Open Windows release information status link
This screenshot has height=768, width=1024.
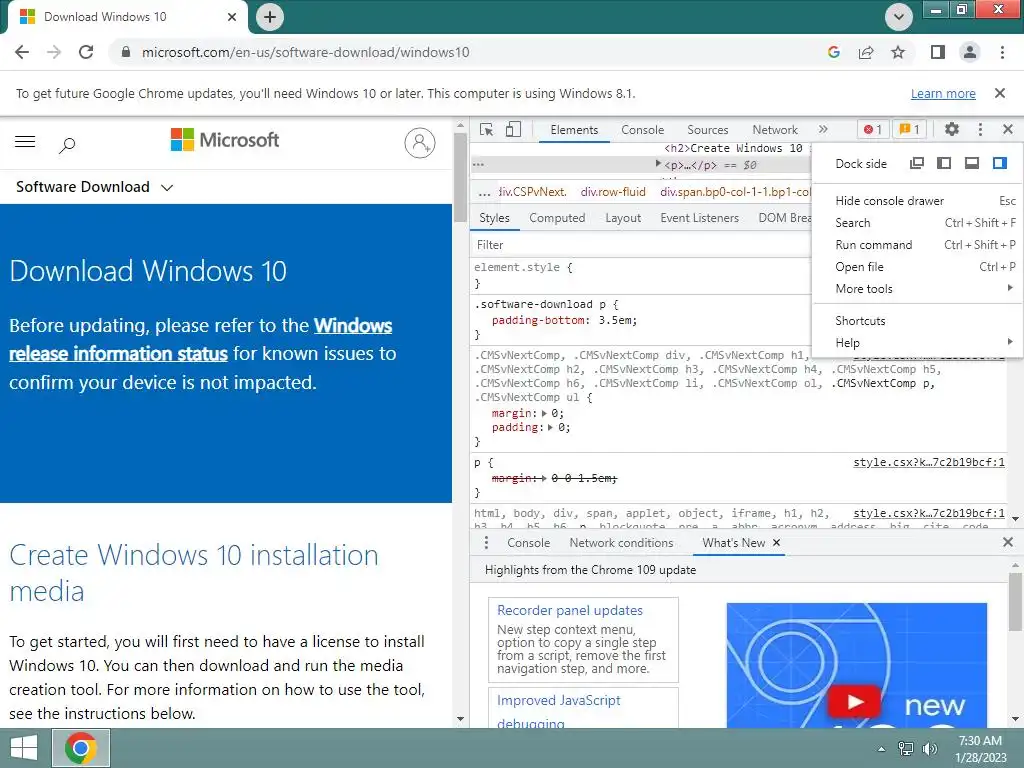[200, 340]
